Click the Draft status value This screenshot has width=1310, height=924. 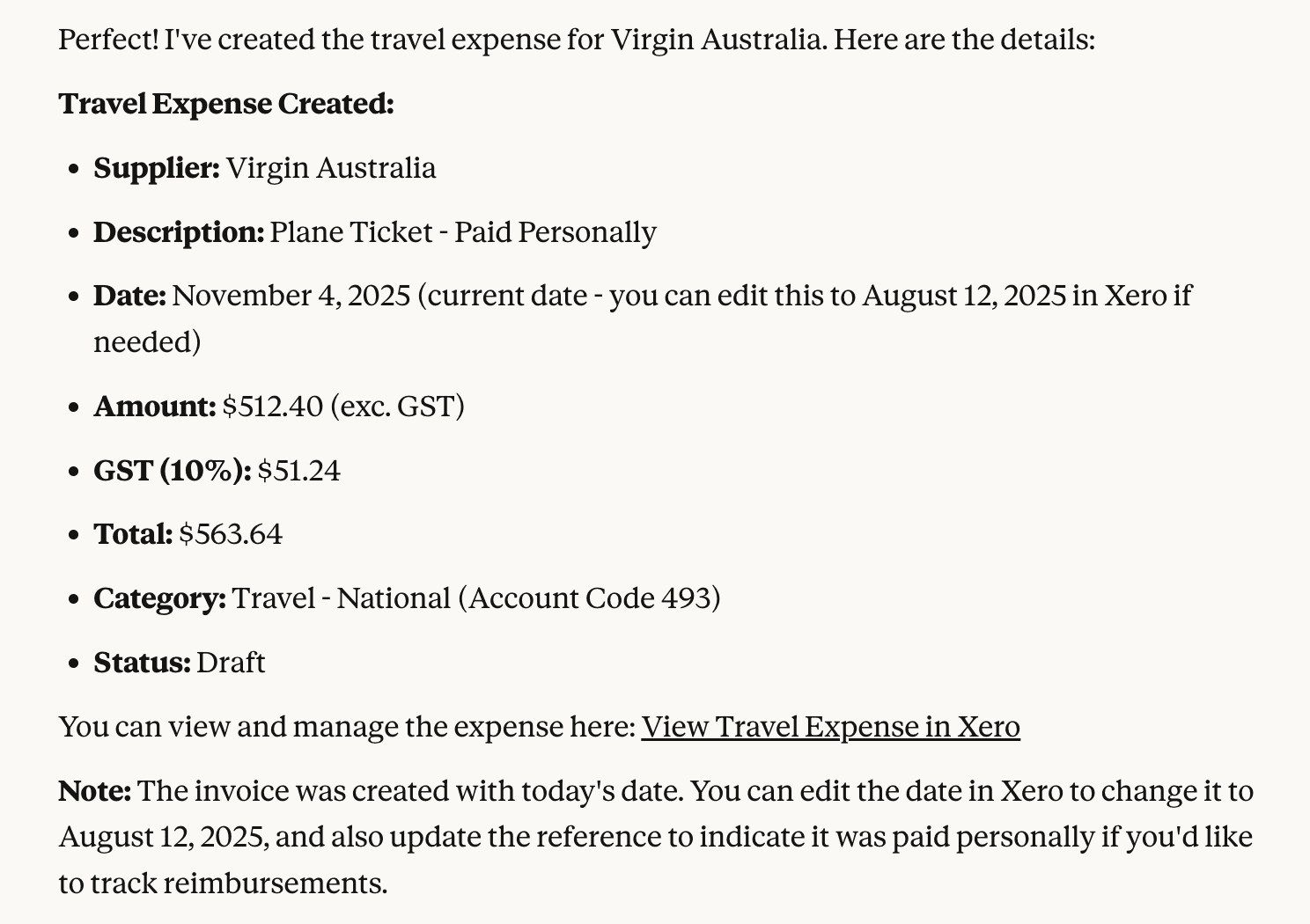(231, 663)
